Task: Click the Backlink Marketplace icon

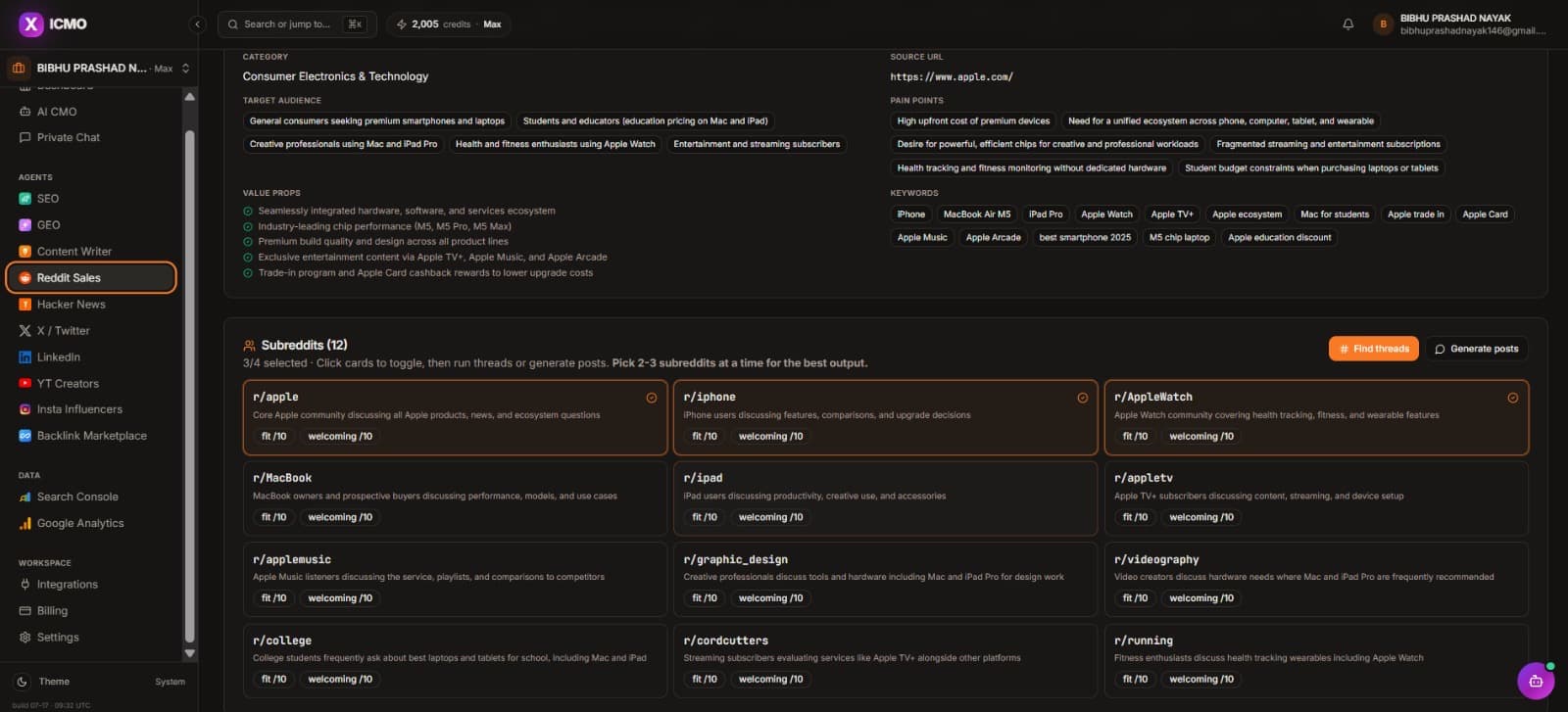Action: 25,436
